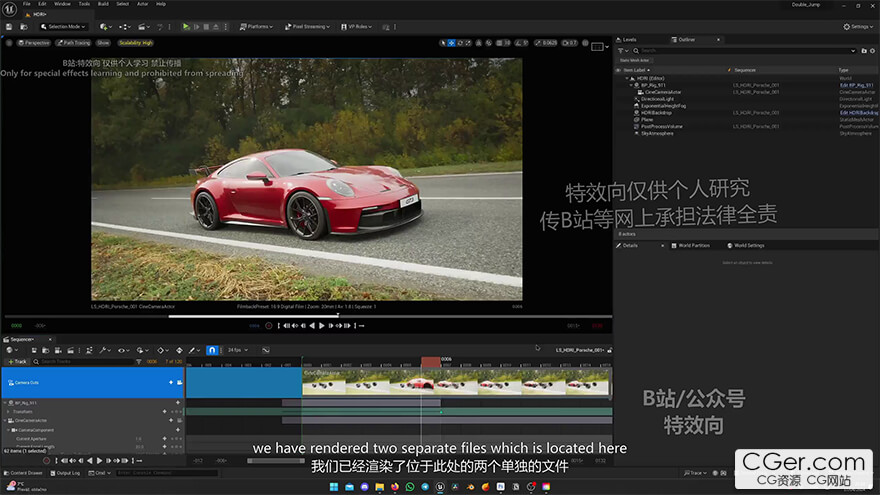Screen dimensions: 880x495
Task: Switch to the World Settings tab
Action: [x=746, y=245]
